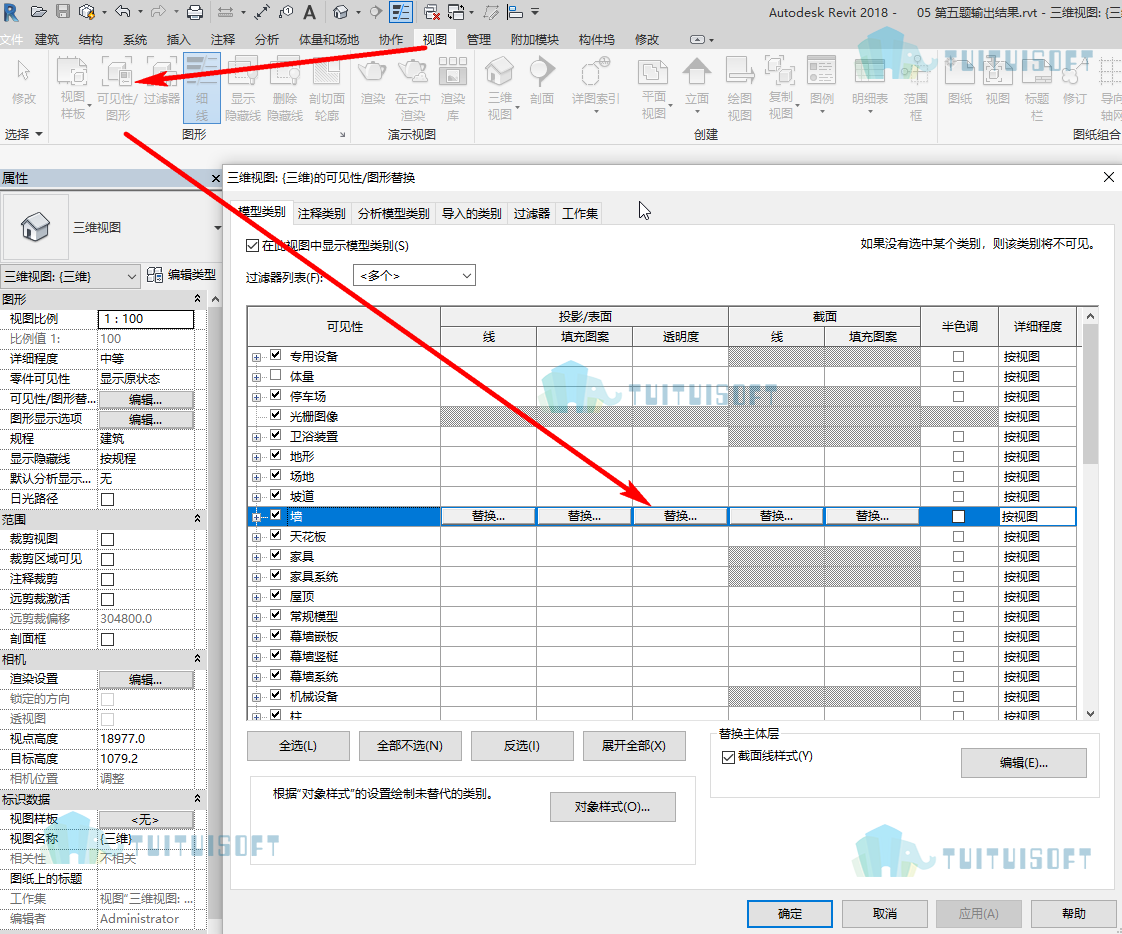Image resolution: width=1122 pixels, height=934 pixels.
Task: Click the 视图比例 1:100 field
Action: click(146, 319)
